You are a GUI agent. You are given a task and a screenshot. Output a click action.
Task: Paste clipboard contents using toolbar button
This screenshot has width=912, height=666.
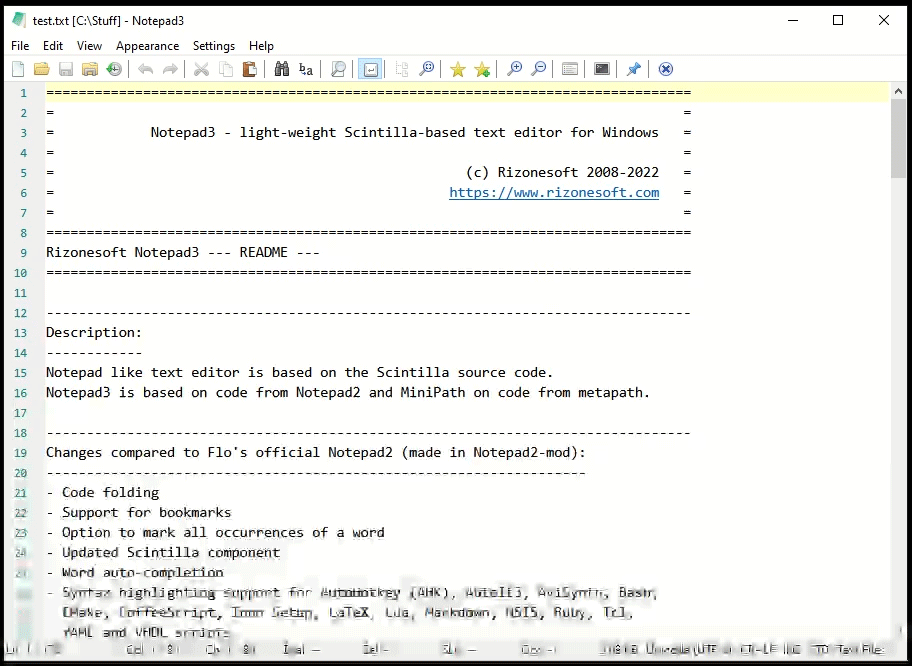pyautogui.click(x=249, y=68)
